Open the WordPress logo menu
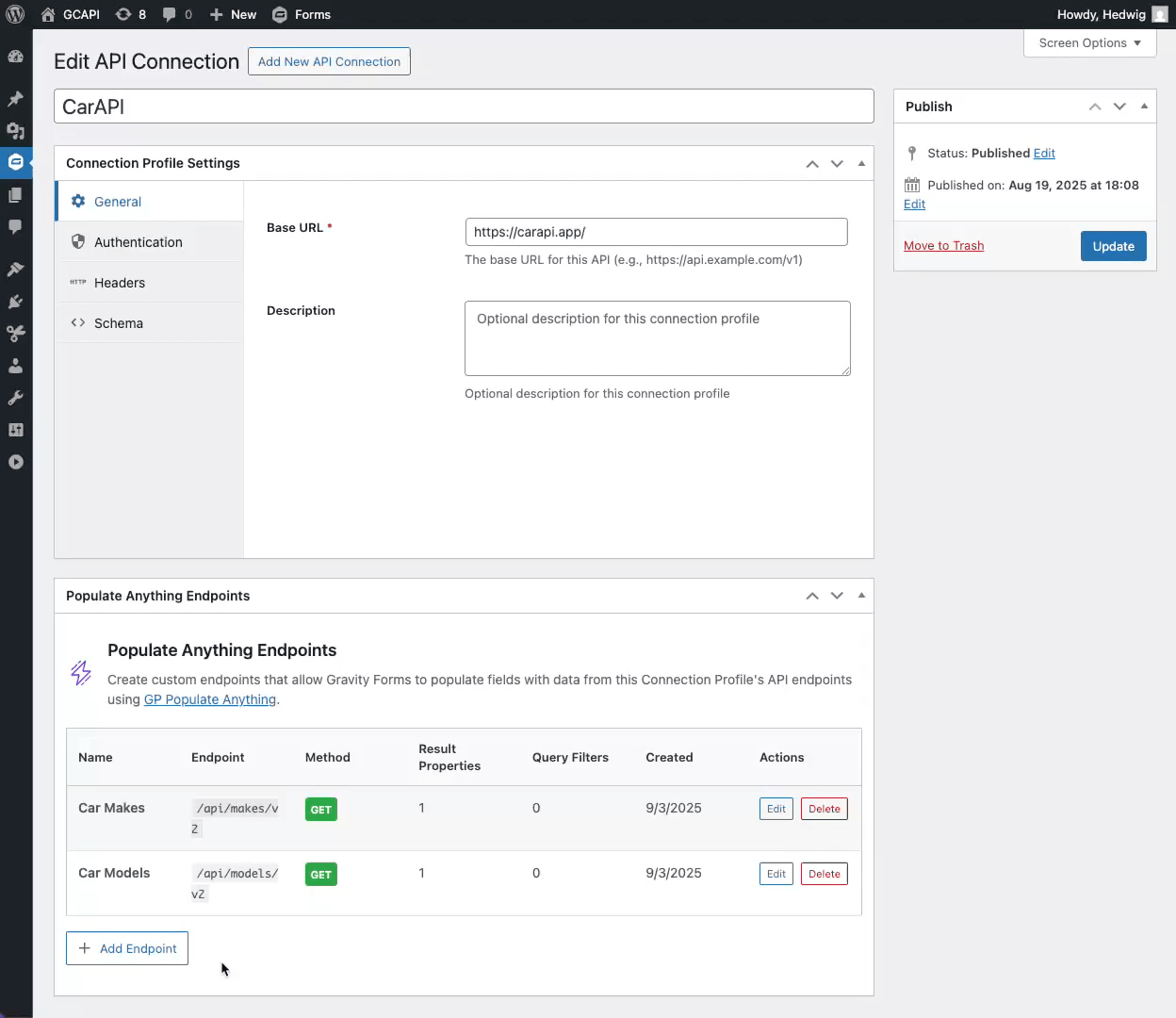 tap(16, 14)
